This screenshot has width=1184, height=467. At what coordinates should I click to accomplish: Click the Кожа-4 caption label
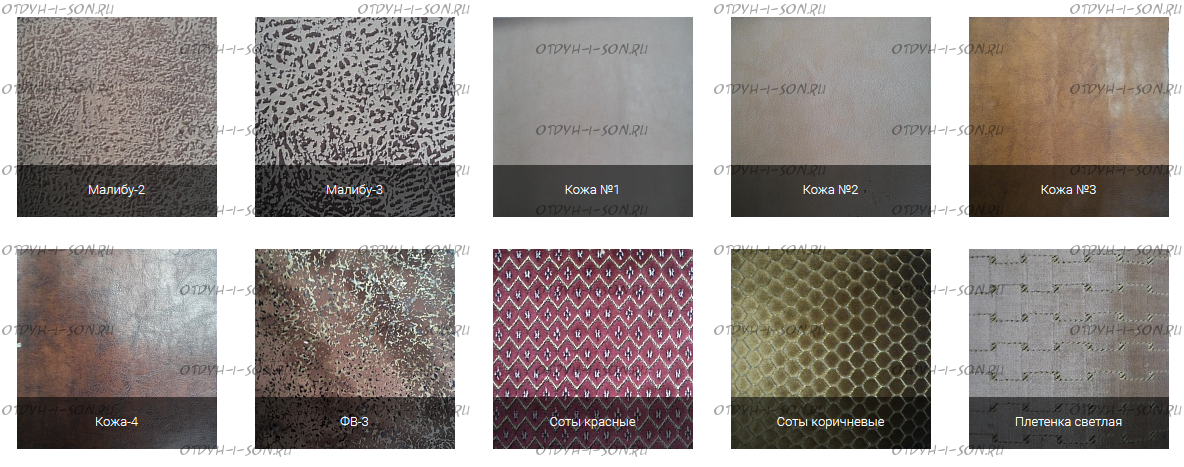point(116,422)
